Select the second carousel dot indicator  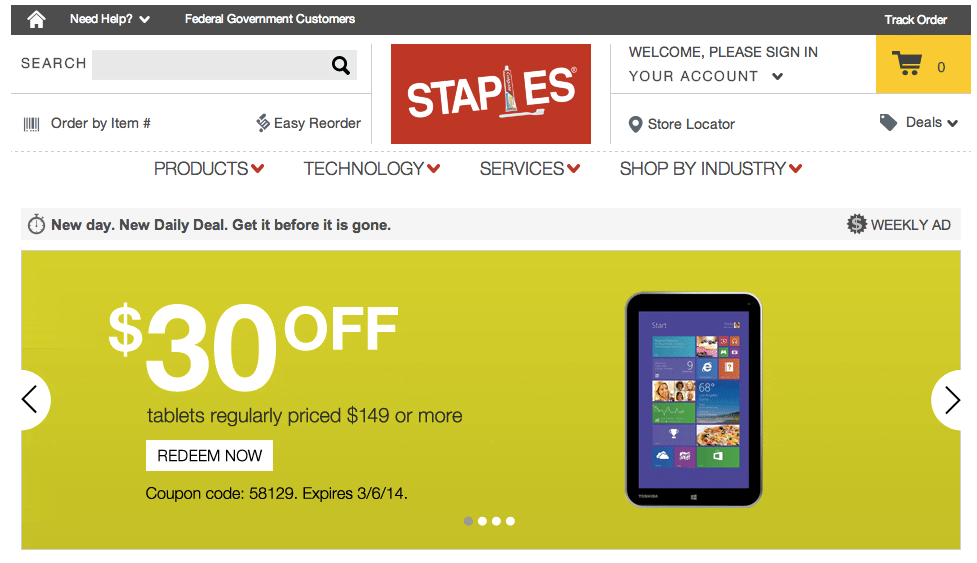point(483,521)
